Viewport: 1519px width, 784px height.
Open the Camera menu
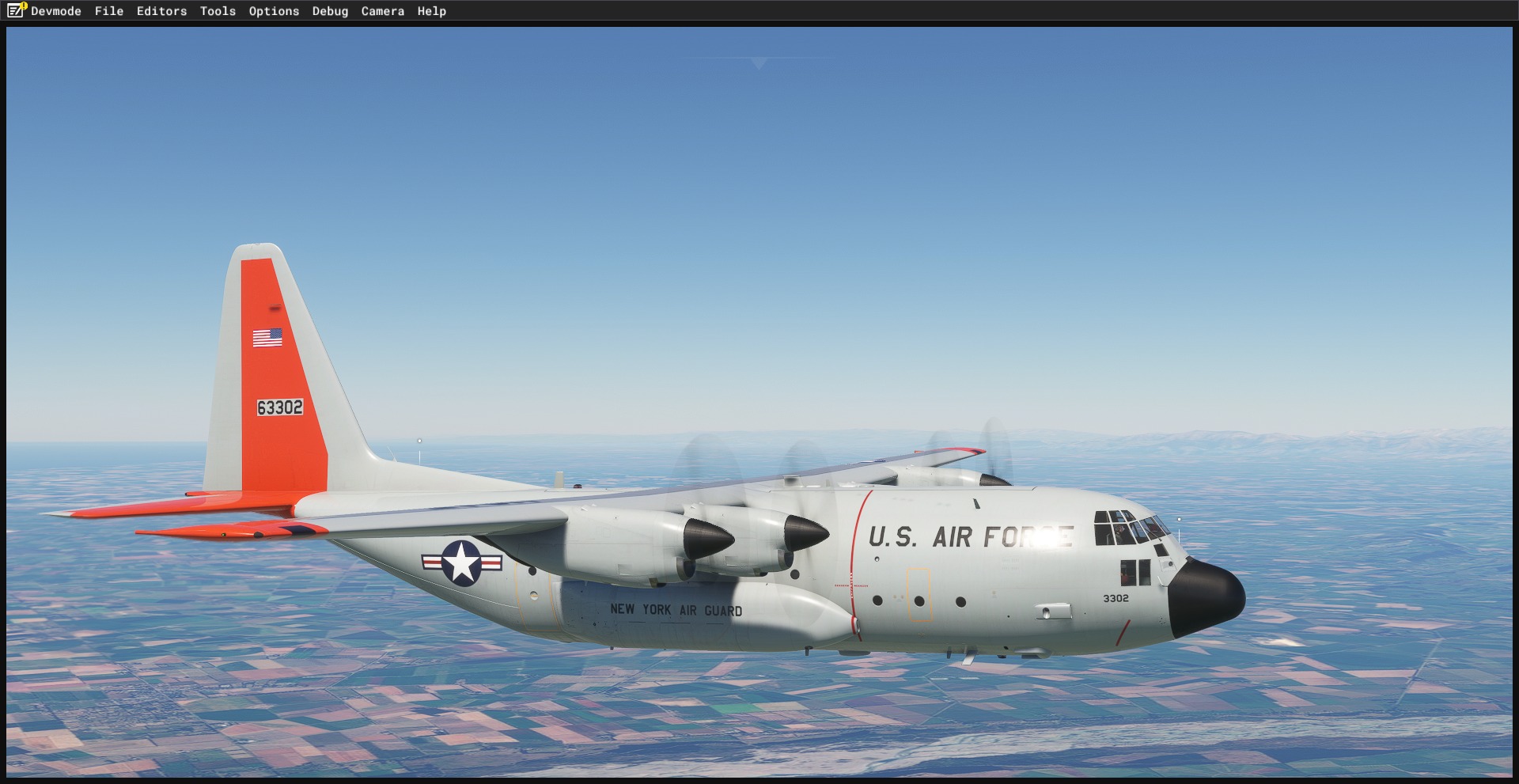(383, 11)
